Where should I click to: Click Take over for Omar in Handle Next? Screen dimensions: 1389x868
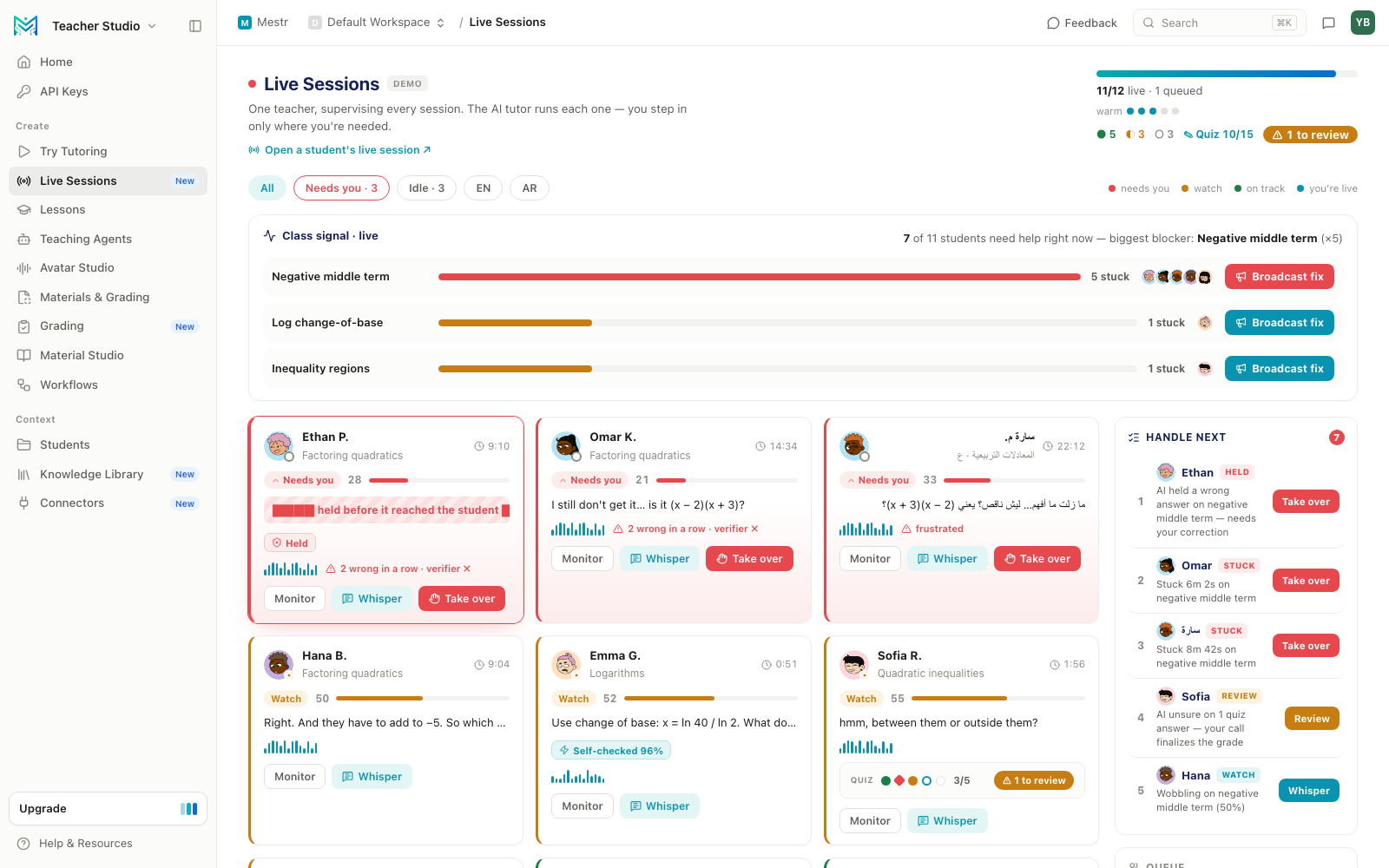click(1306, 581)
